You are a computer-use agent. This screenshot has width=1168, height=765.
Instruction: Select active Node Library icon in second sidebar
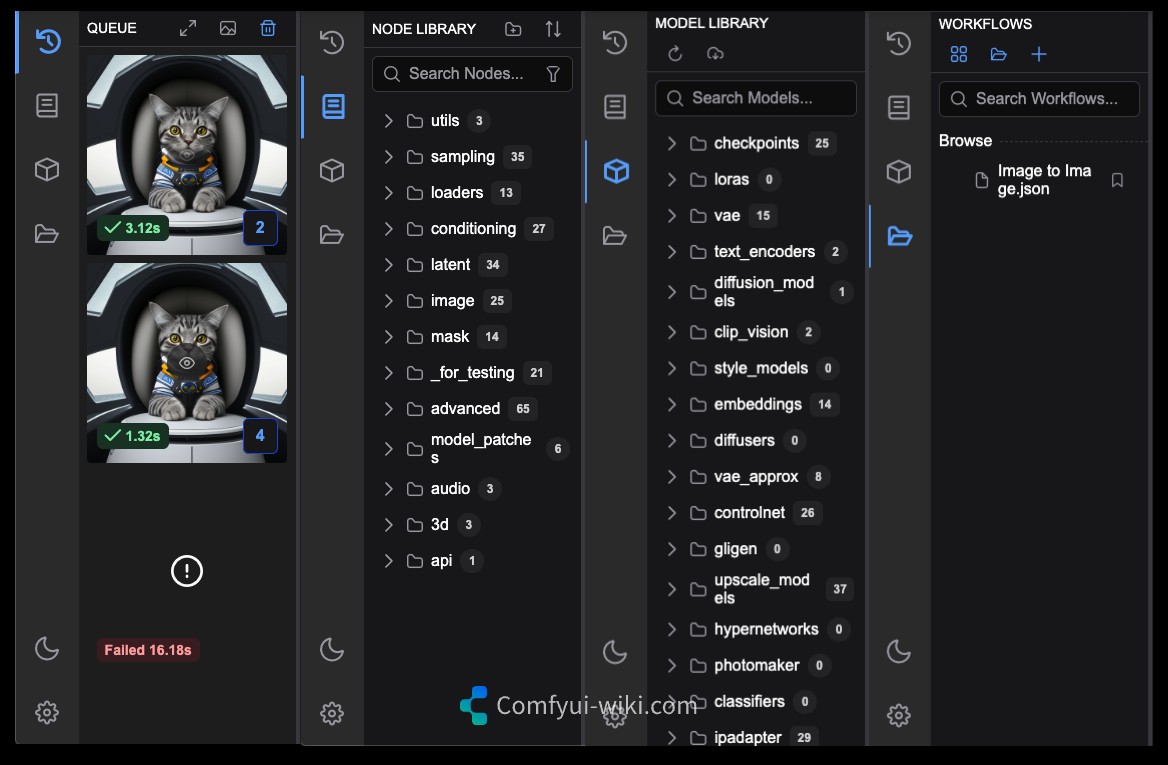(x=333, y=107)
